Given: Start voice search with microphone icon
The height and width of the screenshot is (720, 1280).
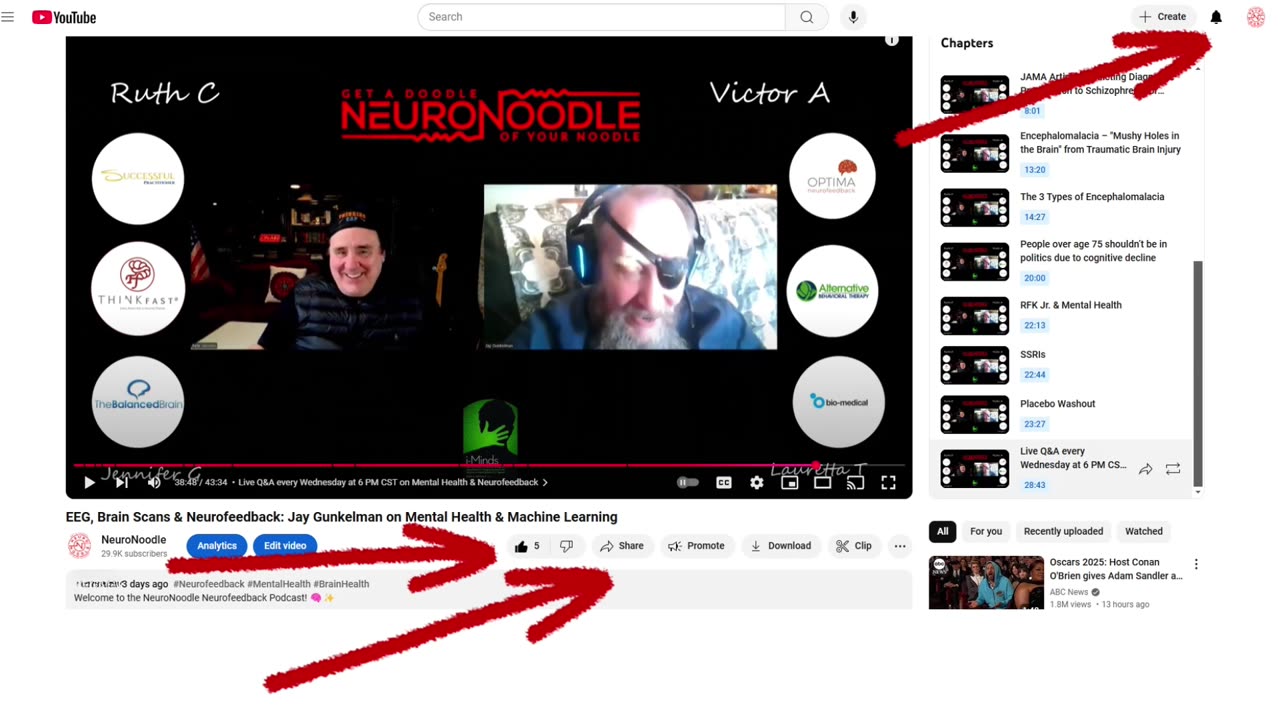Looking at the screenshot, I should (853, 17).
